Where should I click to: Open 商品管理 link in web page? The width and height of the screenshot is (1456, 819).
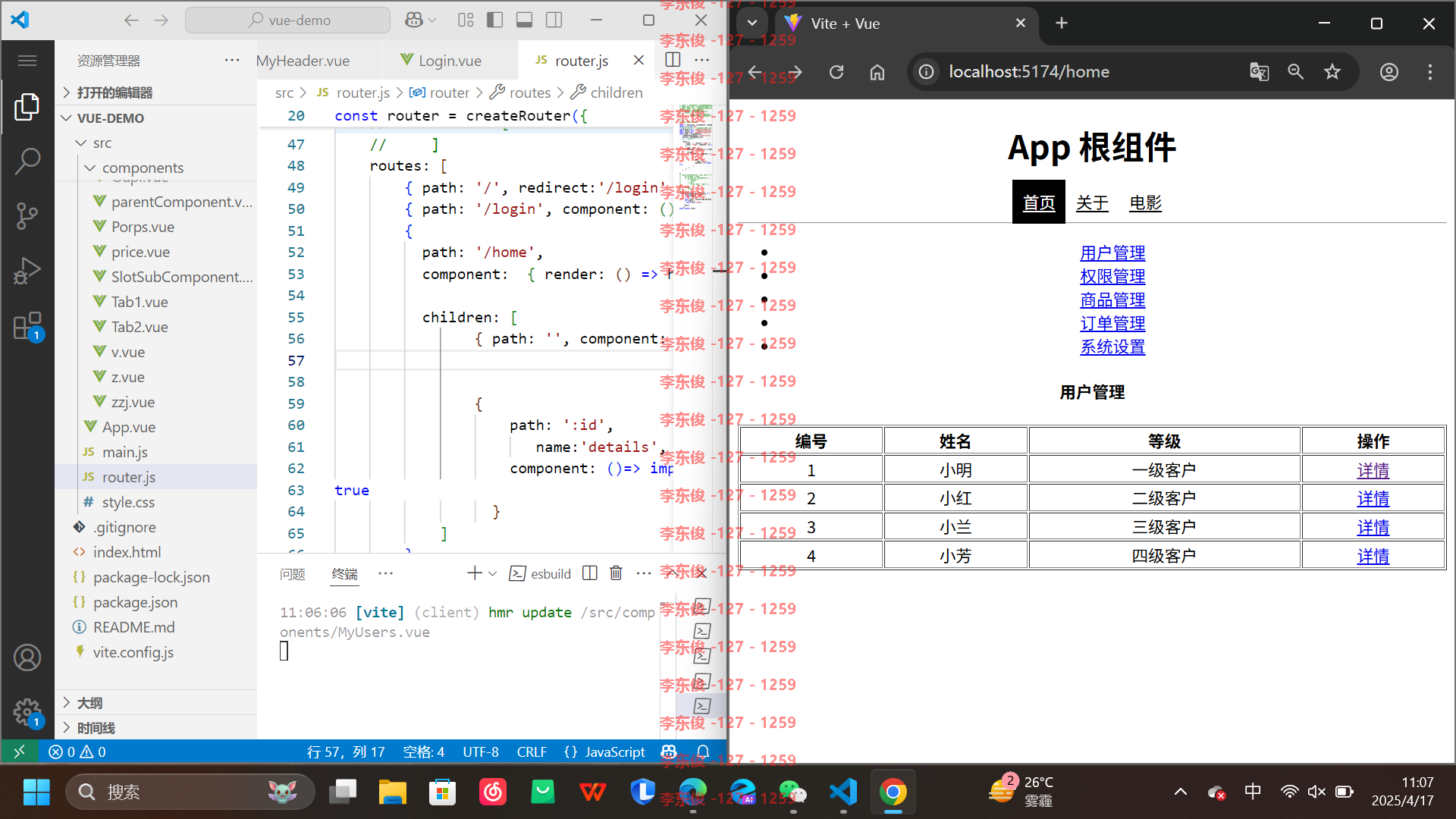click(1112, 300)
